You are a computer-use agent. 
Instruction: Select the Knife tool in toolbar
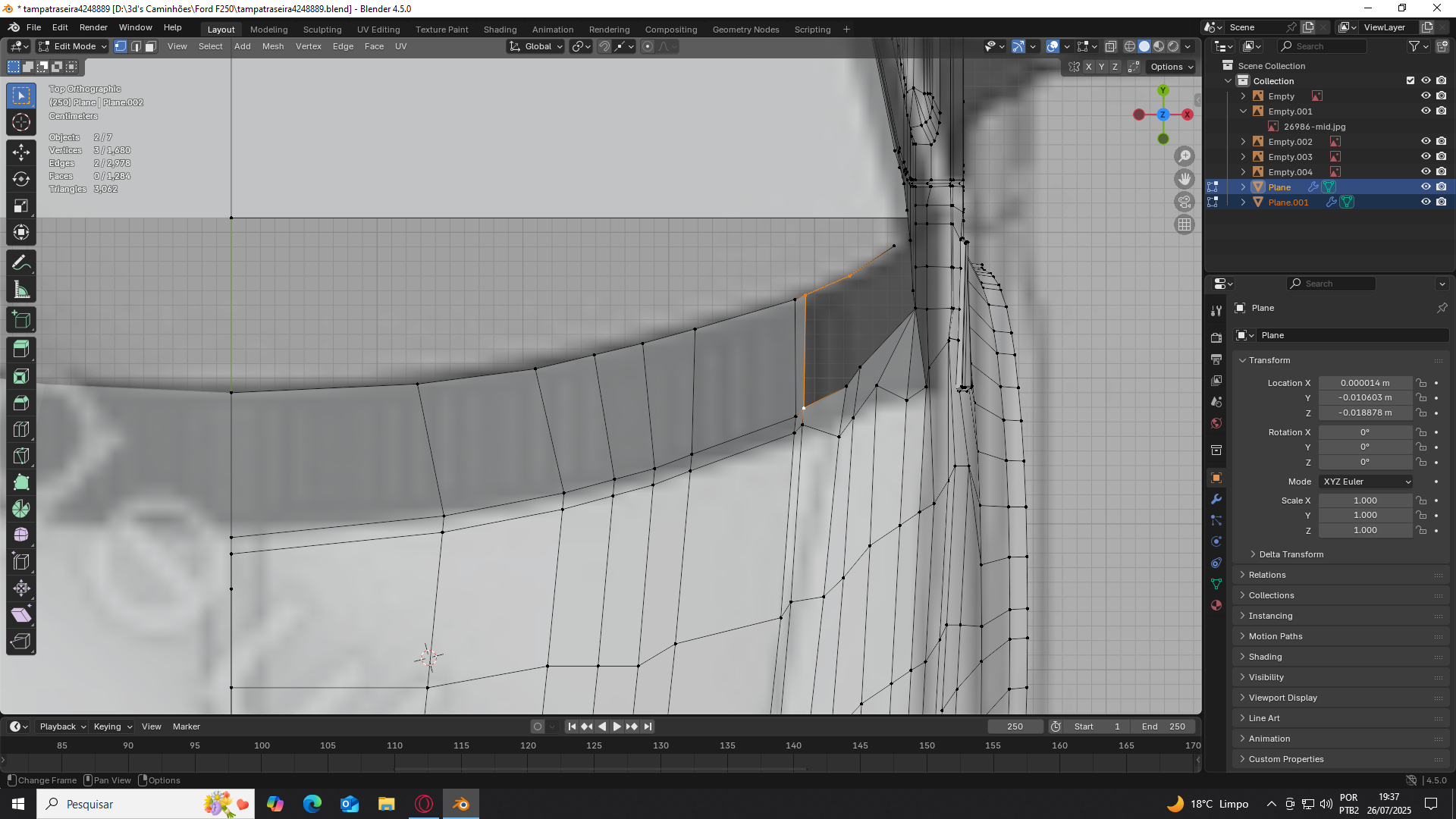(21, 456)
